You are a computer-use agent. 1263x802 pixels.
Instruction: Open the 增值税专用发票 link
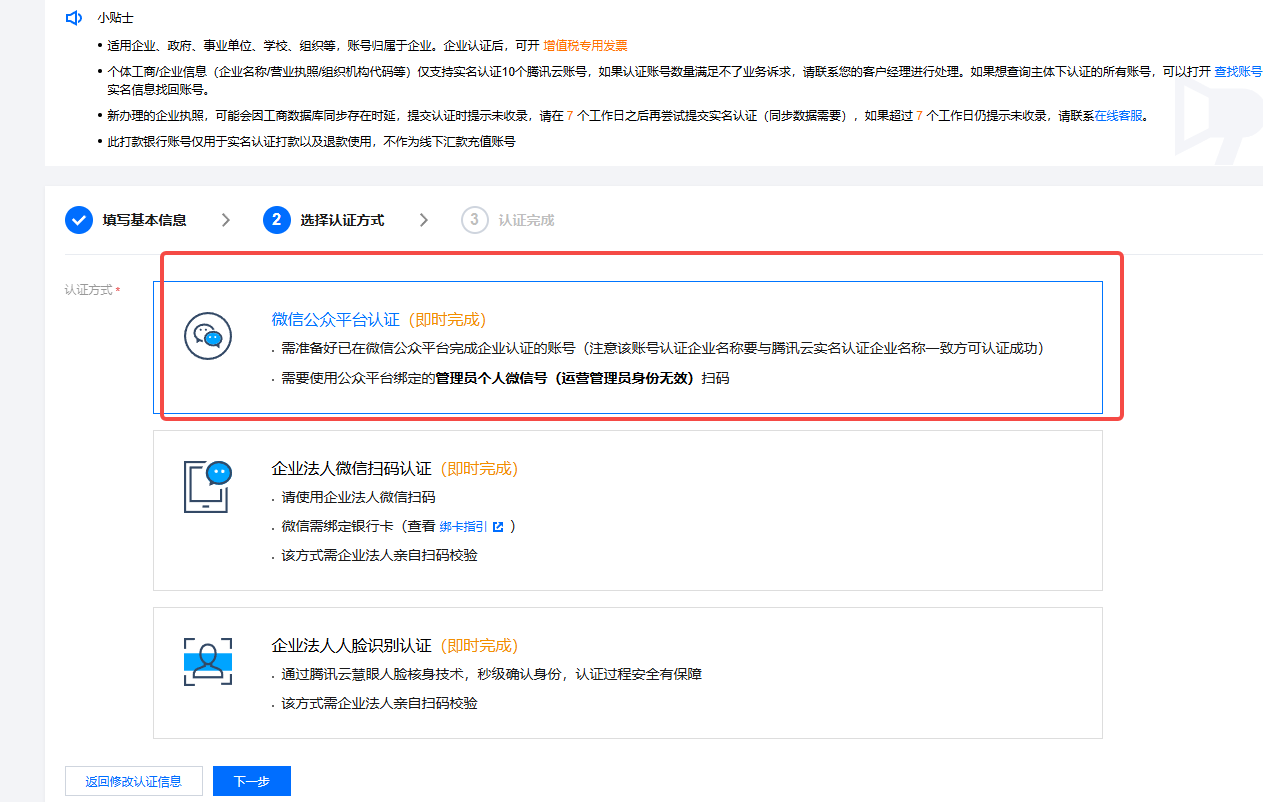[585, 46]
